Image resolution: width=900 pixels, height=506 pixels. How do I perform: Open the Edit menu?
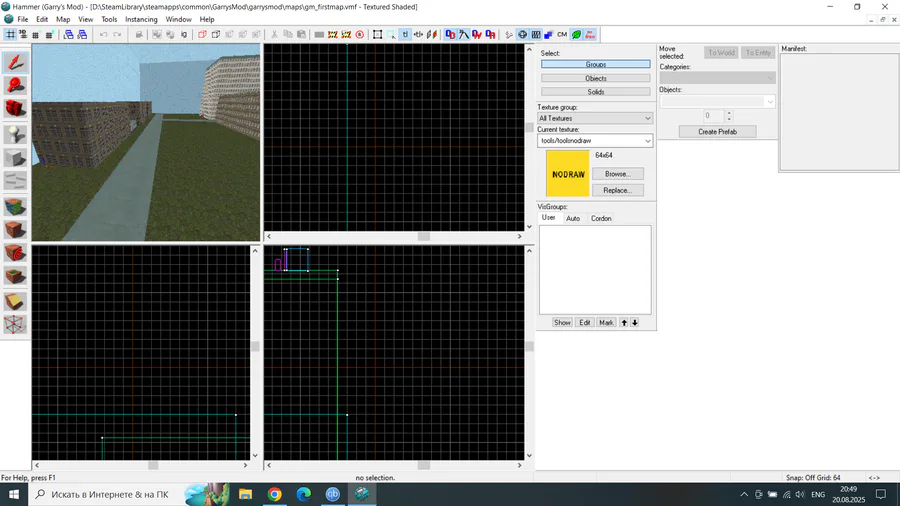pos(42,19)
